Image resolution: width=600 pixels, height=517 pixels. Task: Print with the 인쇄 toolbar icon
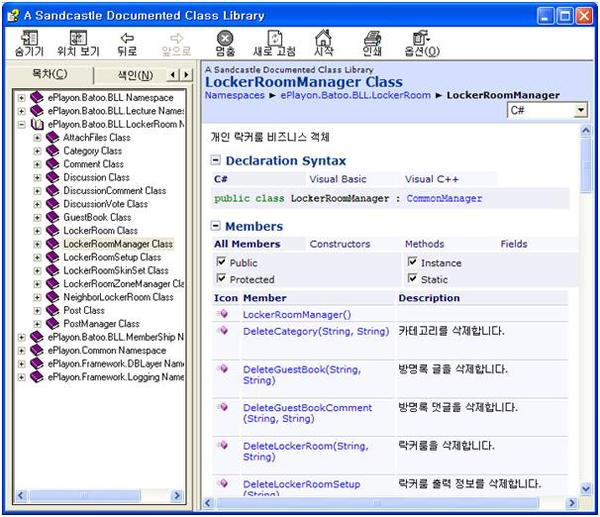coord(372,38)
